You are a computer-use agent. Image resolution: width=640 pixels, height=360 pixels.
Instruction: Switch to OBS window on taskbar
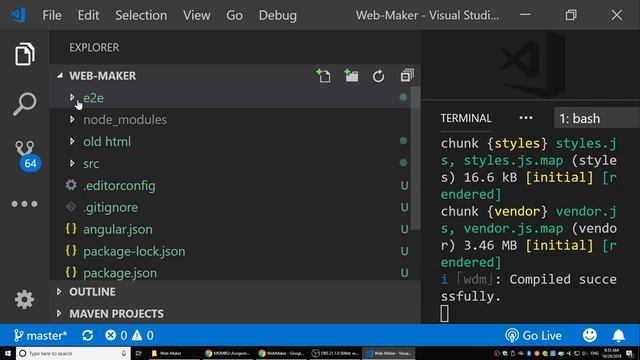point(335,353)
